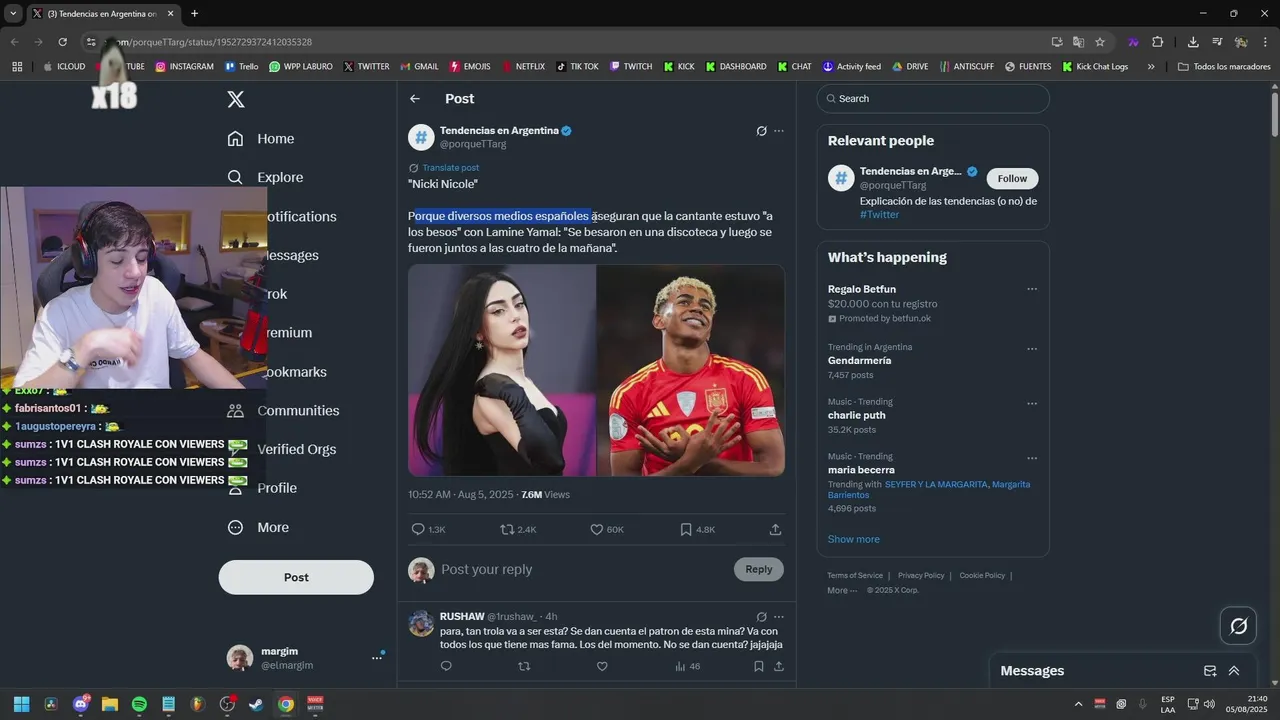
Task: Open Tendencias en Argentina profile avatar
Action: [x=421, y=137]
